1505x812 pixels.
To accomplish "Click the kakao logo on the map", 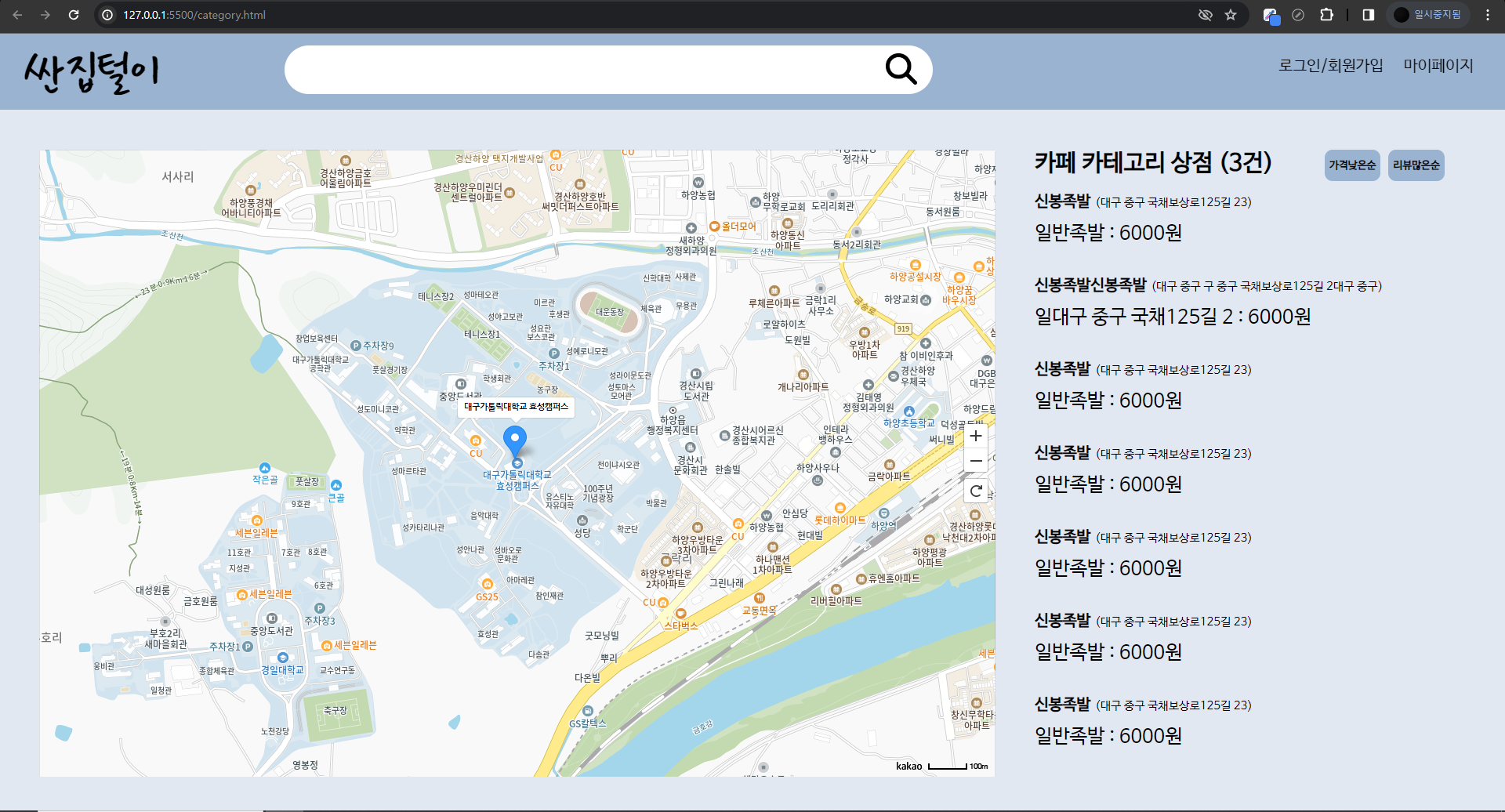I will click(x=909, y=767).
